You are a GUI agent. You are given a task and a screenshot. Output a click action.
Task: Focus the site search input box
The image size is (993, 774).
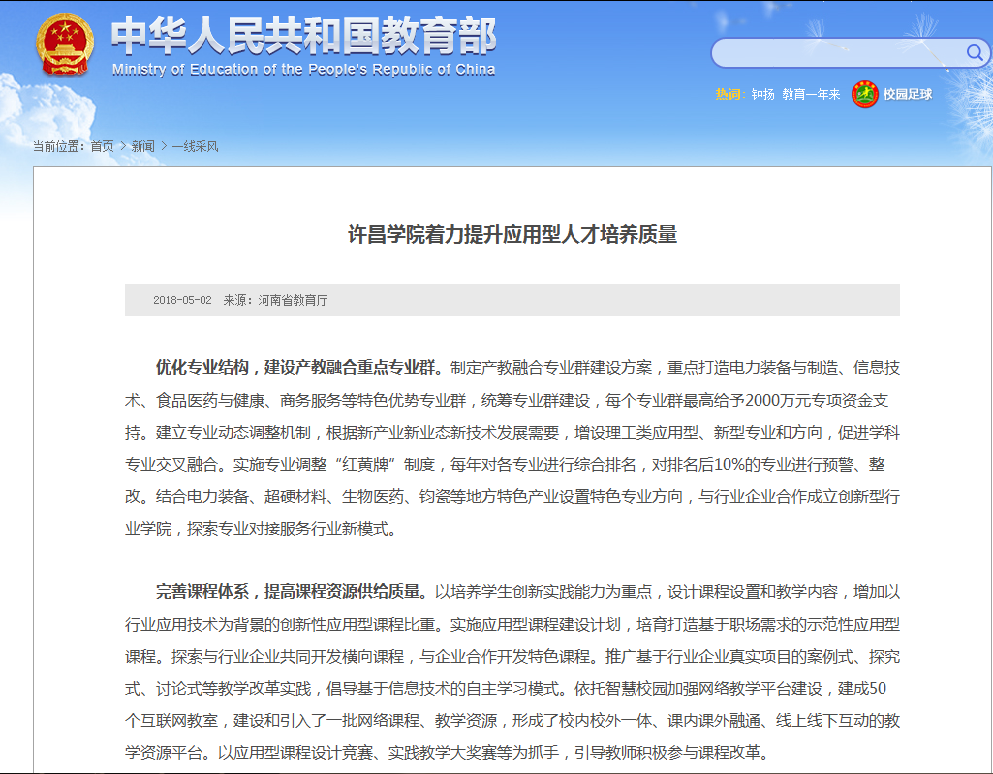point(838,53)
